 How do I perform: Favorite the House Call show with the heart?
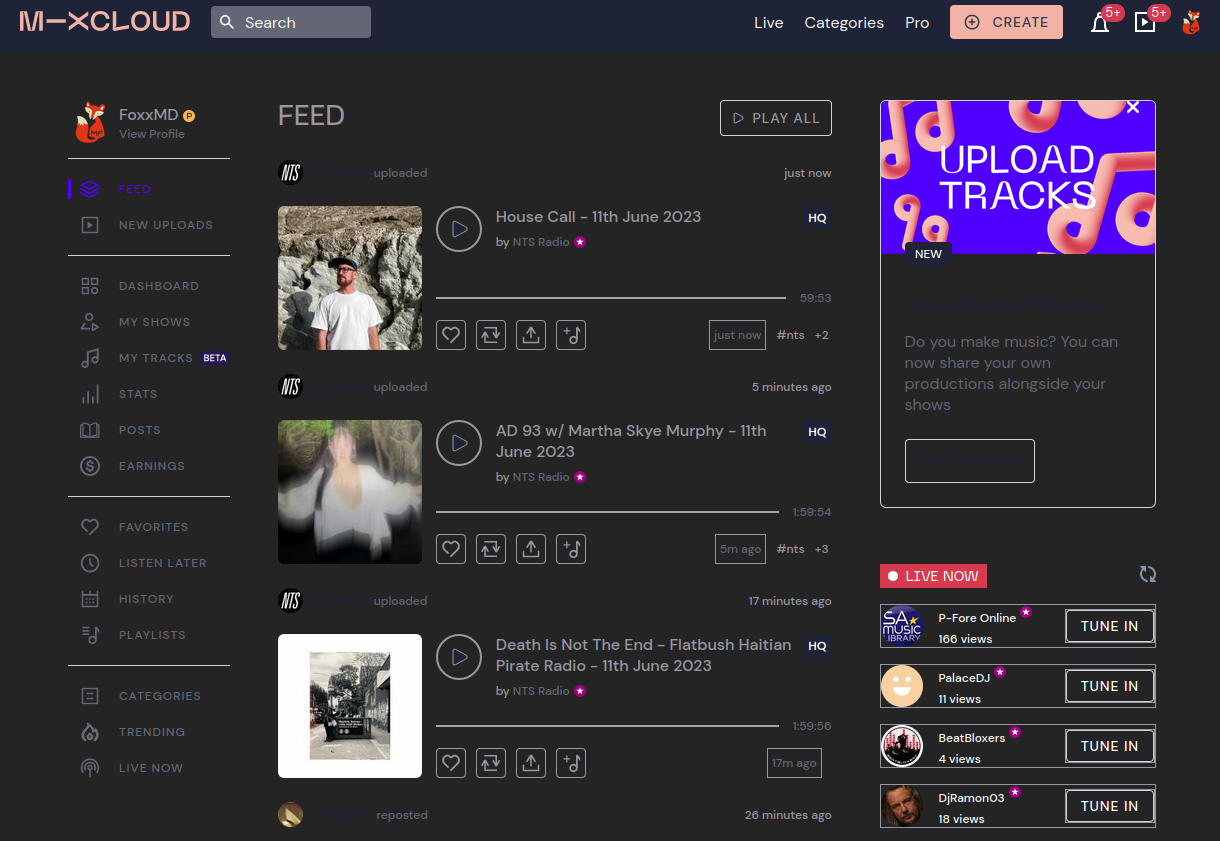point(450,335)
